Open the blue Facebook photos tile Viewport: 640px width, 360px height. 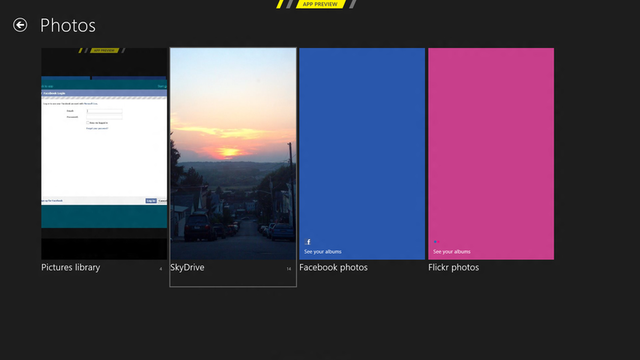tap(362, 153)
